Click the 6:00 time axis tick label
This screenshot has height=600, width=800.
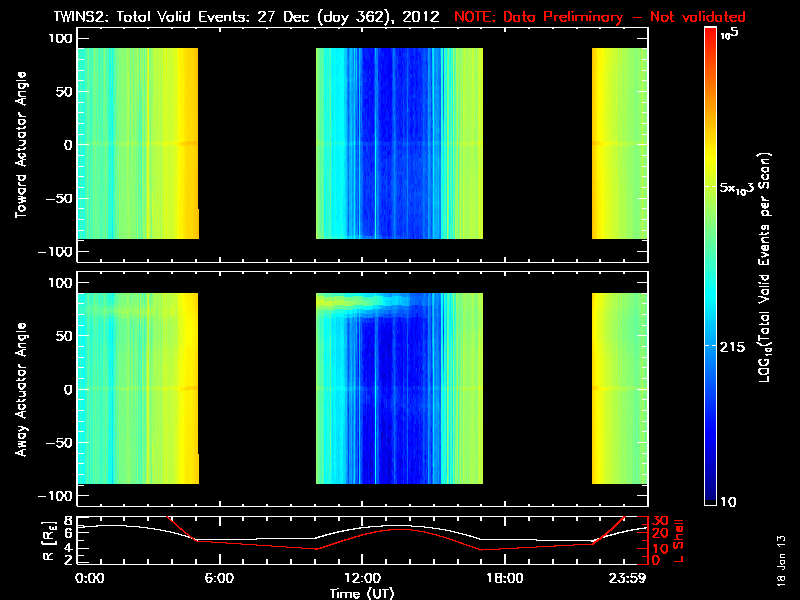tap(219, 578)
